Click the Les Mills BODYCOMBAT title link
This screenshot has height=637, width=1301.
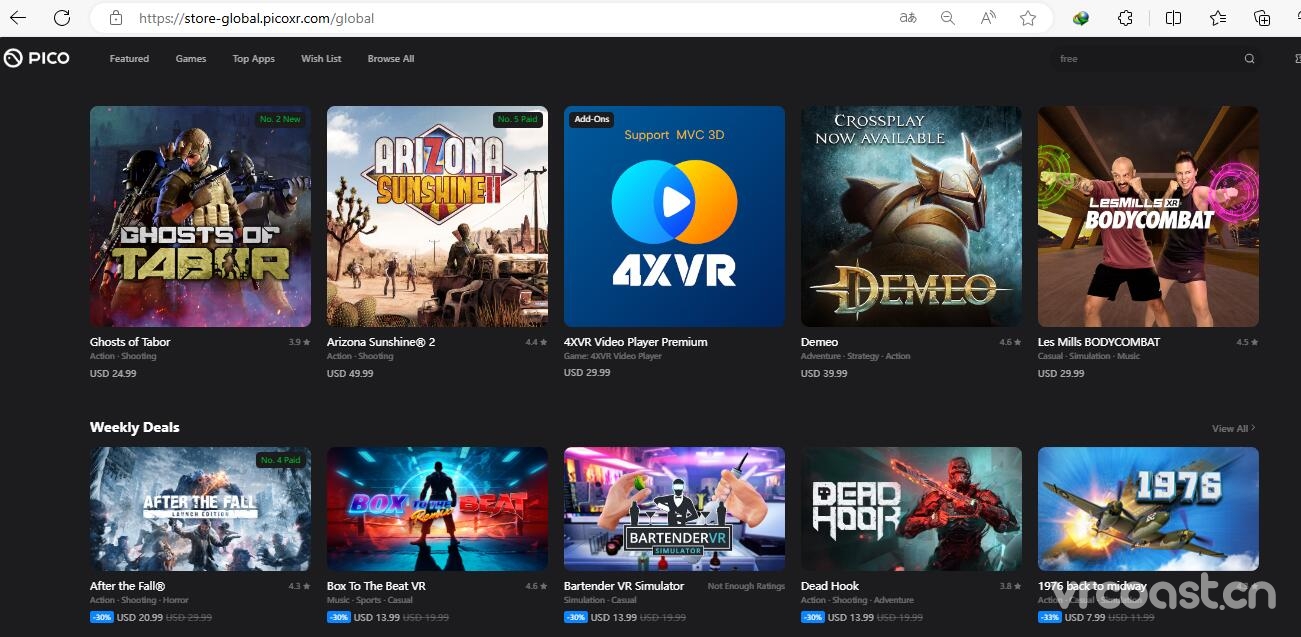click(1099, 342)
